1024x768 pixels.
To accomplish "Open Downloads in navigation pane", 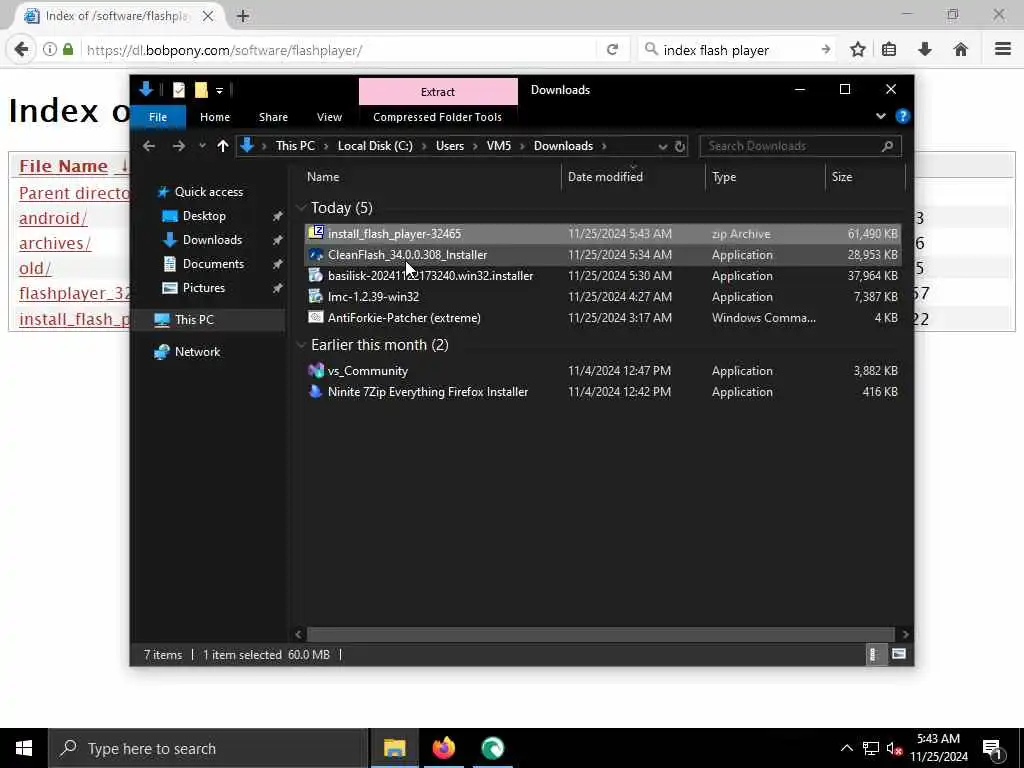I will pyautogui.click(x=212, y=240).
